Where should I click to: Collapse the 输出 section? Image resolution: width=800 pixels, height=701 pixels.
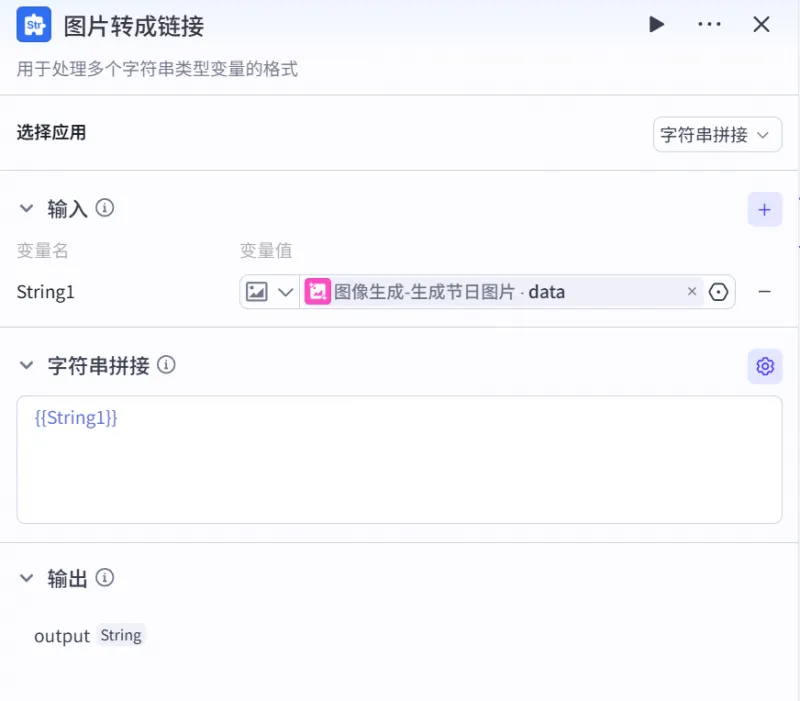26,578
